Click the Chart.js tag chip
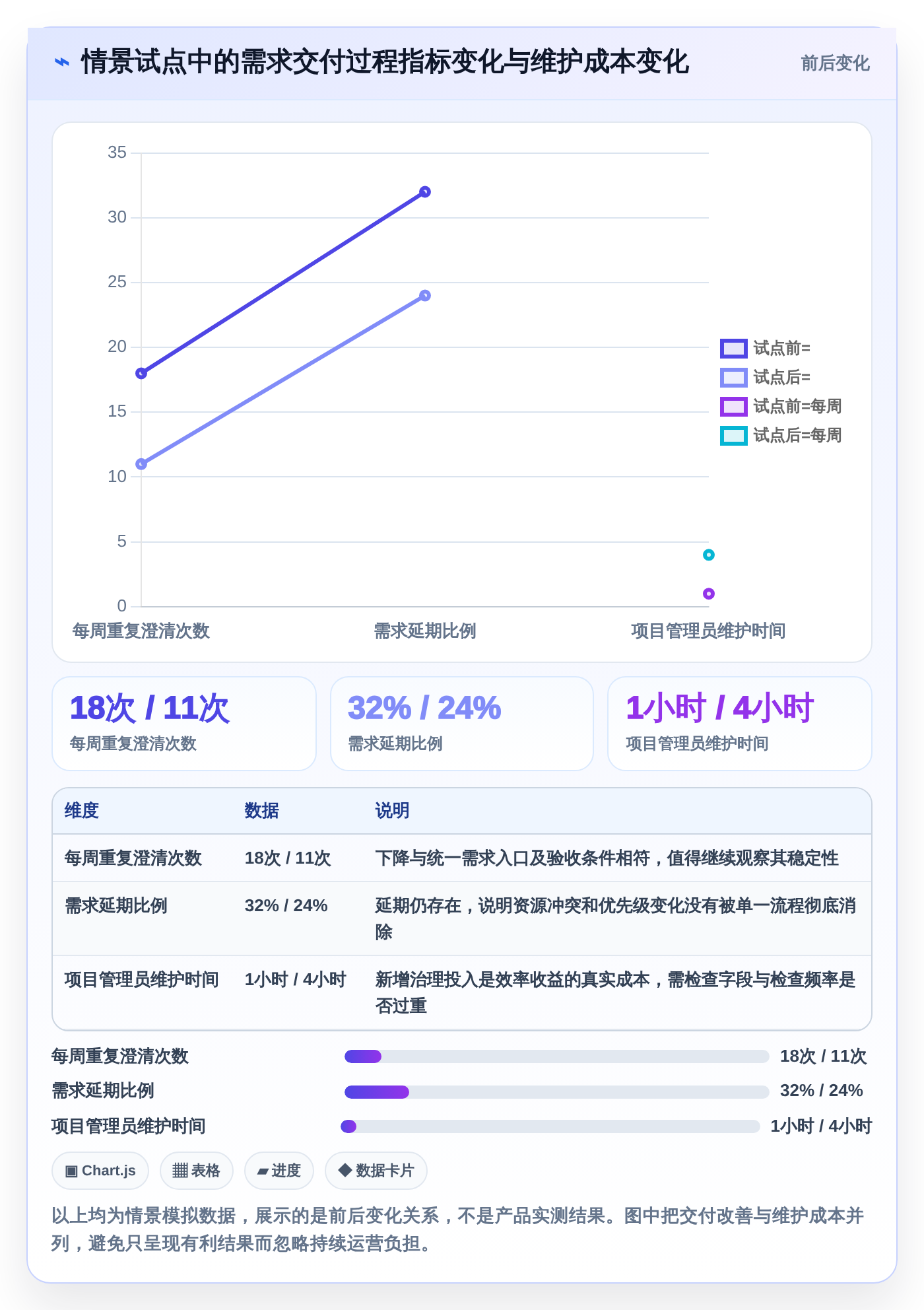924x1310 pixels. 100,1171
